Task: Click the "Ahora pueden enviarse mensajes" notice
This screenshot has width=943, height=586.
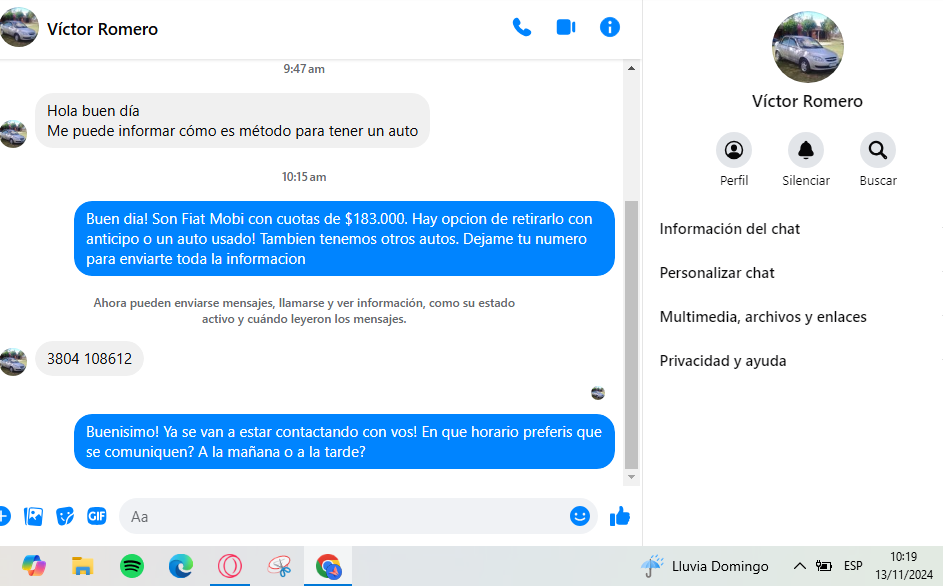Action: pos(304,310)
